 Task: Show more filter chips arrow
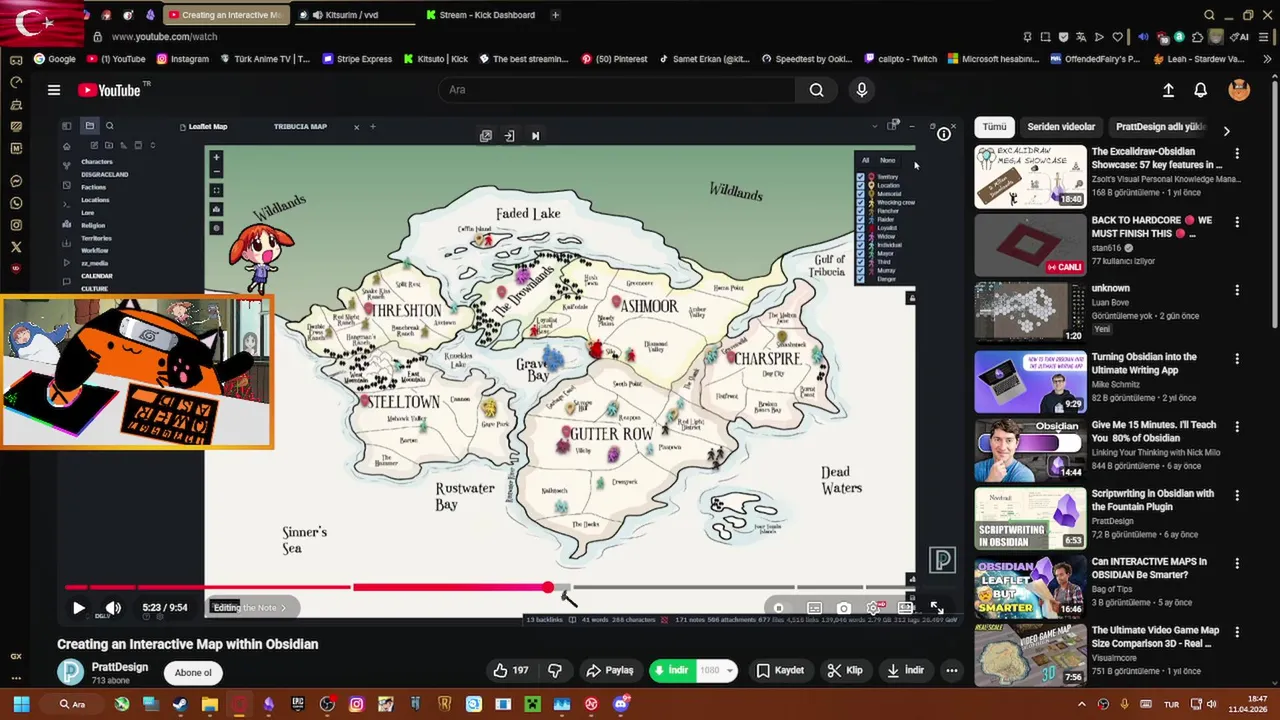point(1226,131)
